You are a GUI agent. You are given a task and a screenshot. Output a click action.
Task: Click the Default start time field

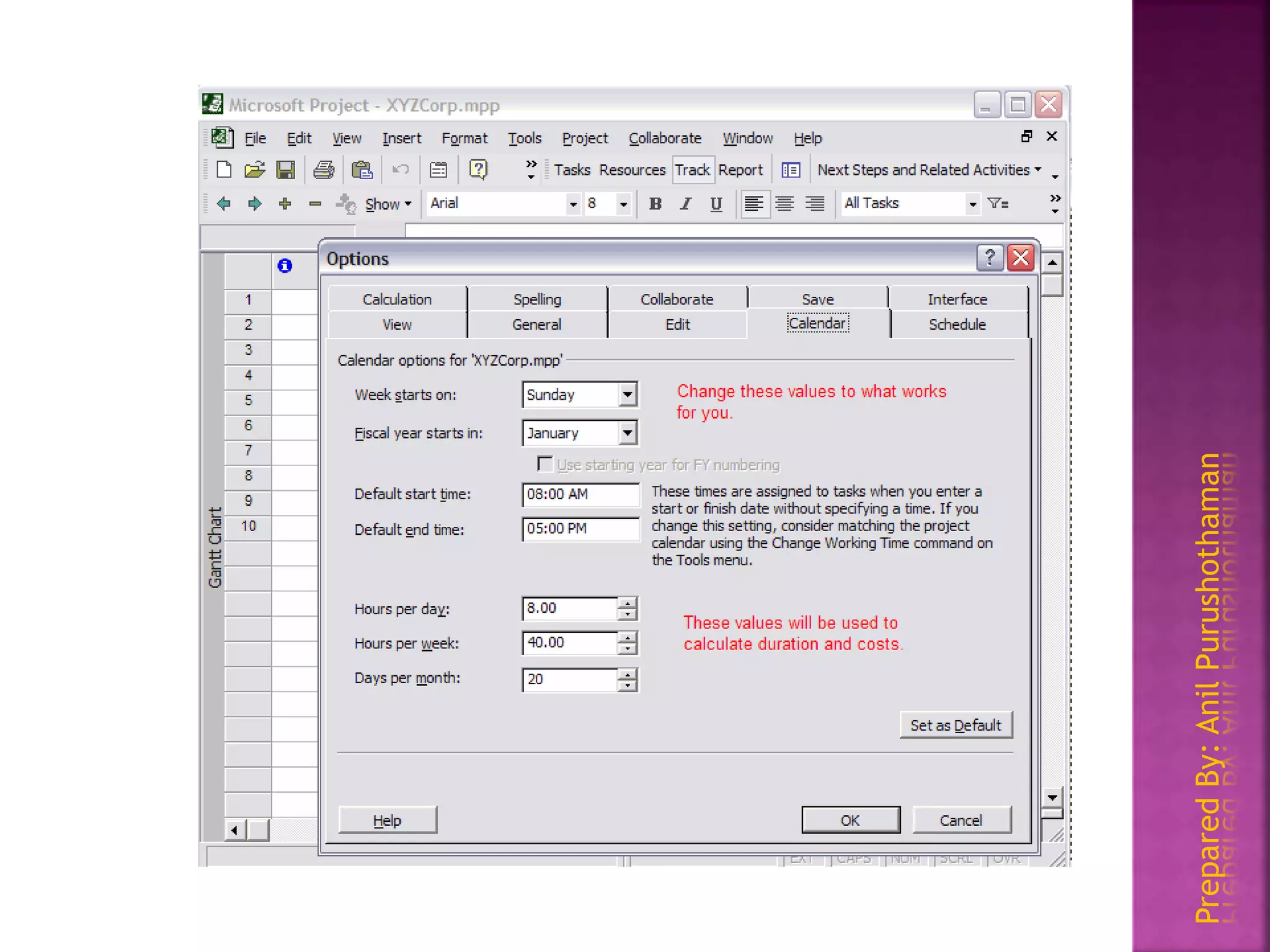tap(580, 494)
